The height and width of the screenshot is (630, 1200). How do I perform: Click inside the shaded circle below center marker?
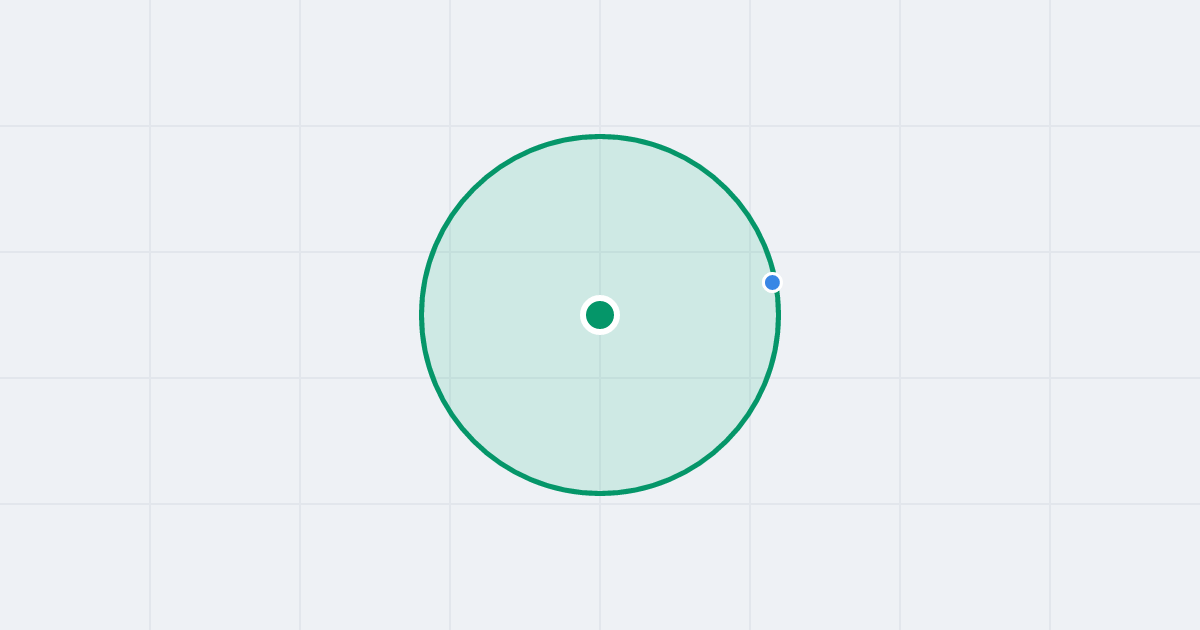click(600, 410)
